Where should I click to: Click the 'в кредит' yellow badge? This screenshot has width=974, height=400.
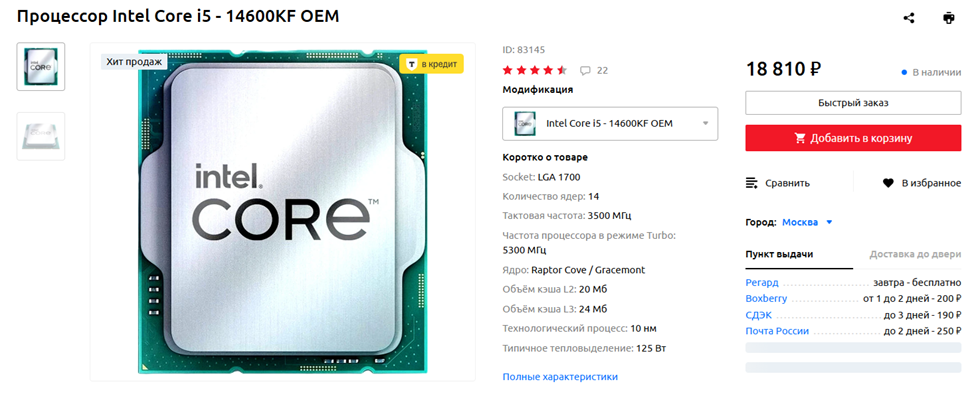point(432,64)
